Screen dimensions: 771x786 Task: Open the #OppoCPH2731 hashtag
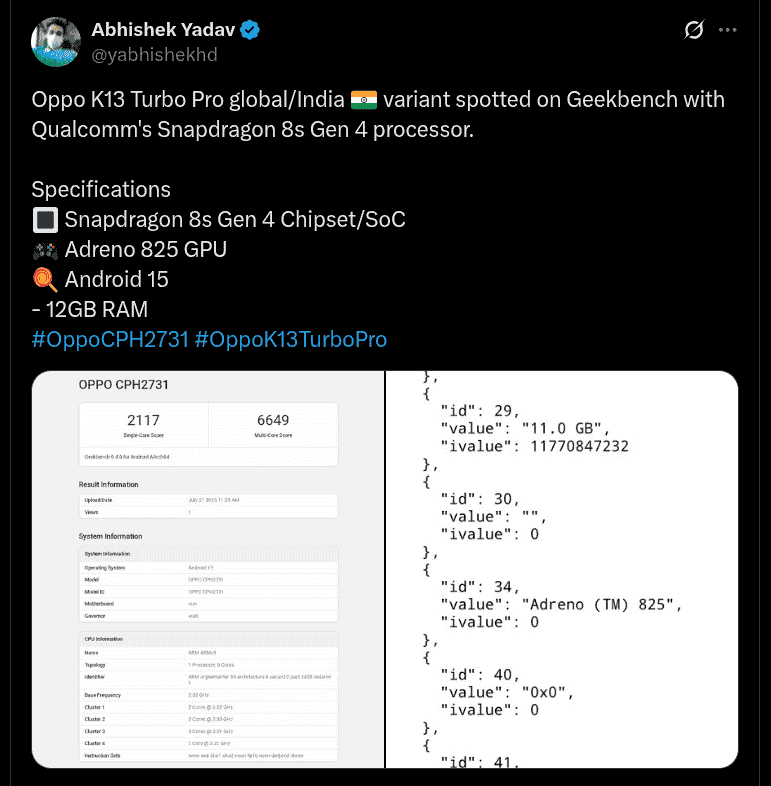point(110,339)
